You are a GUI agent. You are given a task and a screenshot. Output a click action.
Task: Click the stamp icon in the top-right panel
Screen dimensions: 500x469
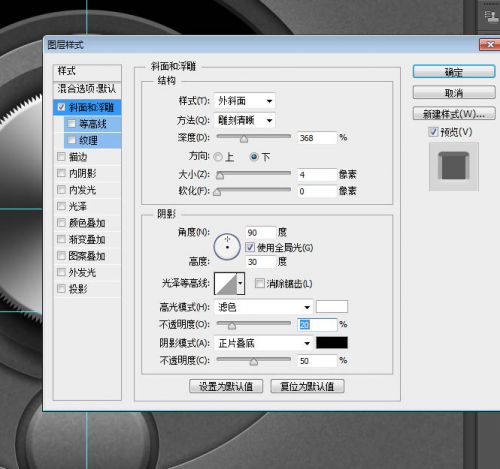[490, 16]
